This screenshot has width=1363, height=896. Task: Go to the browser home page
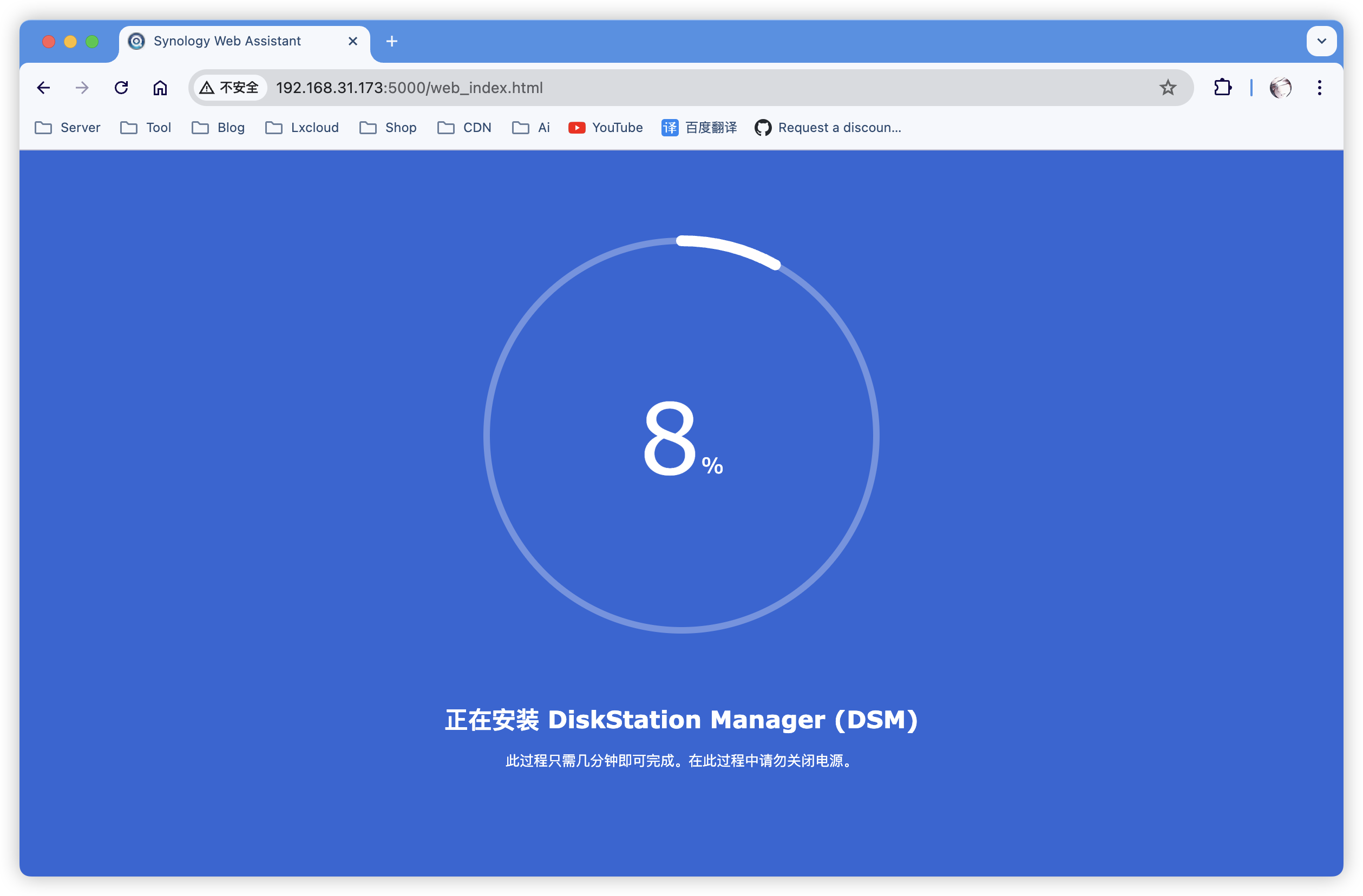160,88
